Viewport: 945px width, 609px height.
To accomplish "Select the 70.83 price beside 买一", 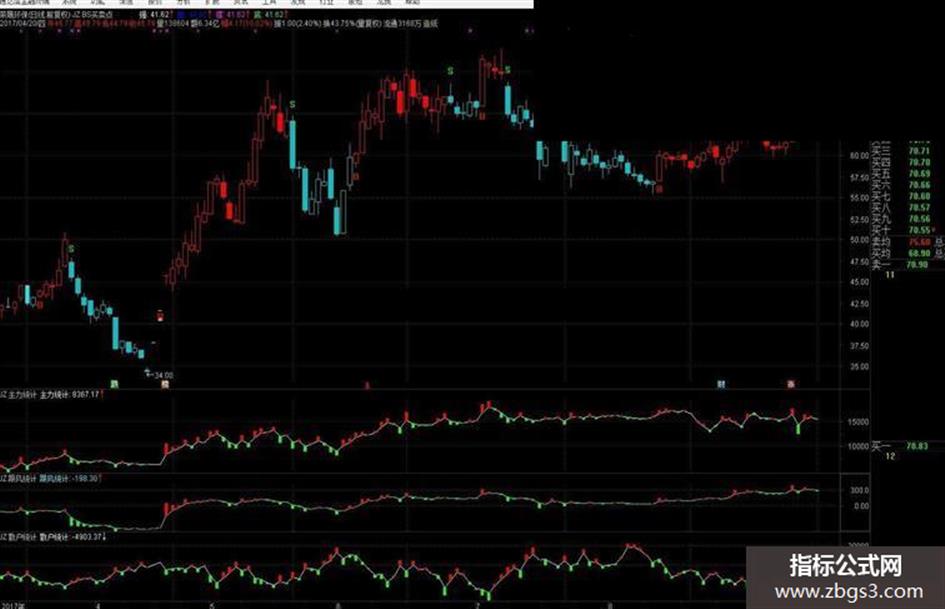I will (x=917, y=446).
